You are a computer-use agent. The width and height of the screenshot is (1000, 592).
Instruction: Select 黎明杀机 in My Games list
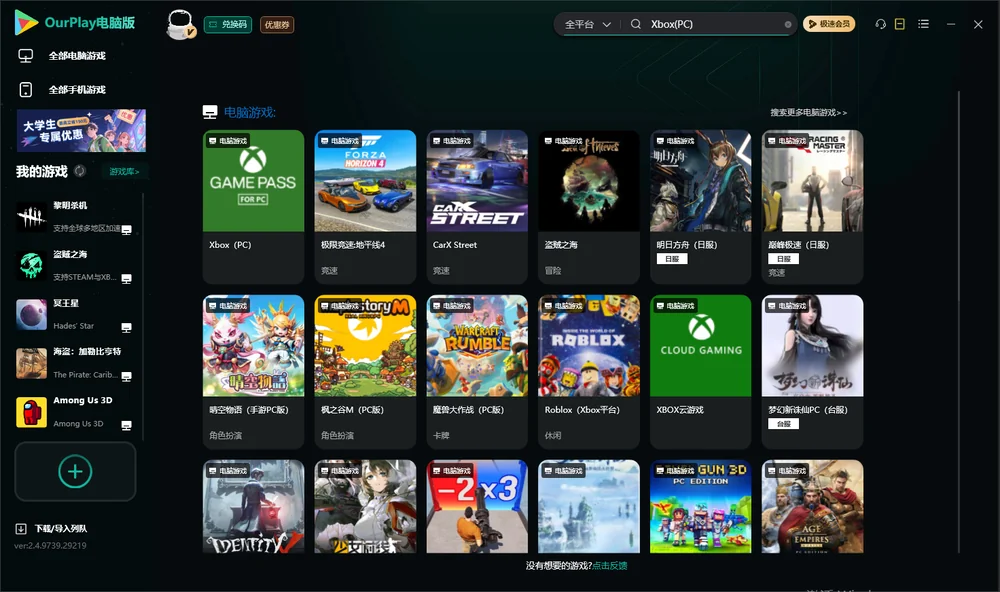[x=77, y=217]
